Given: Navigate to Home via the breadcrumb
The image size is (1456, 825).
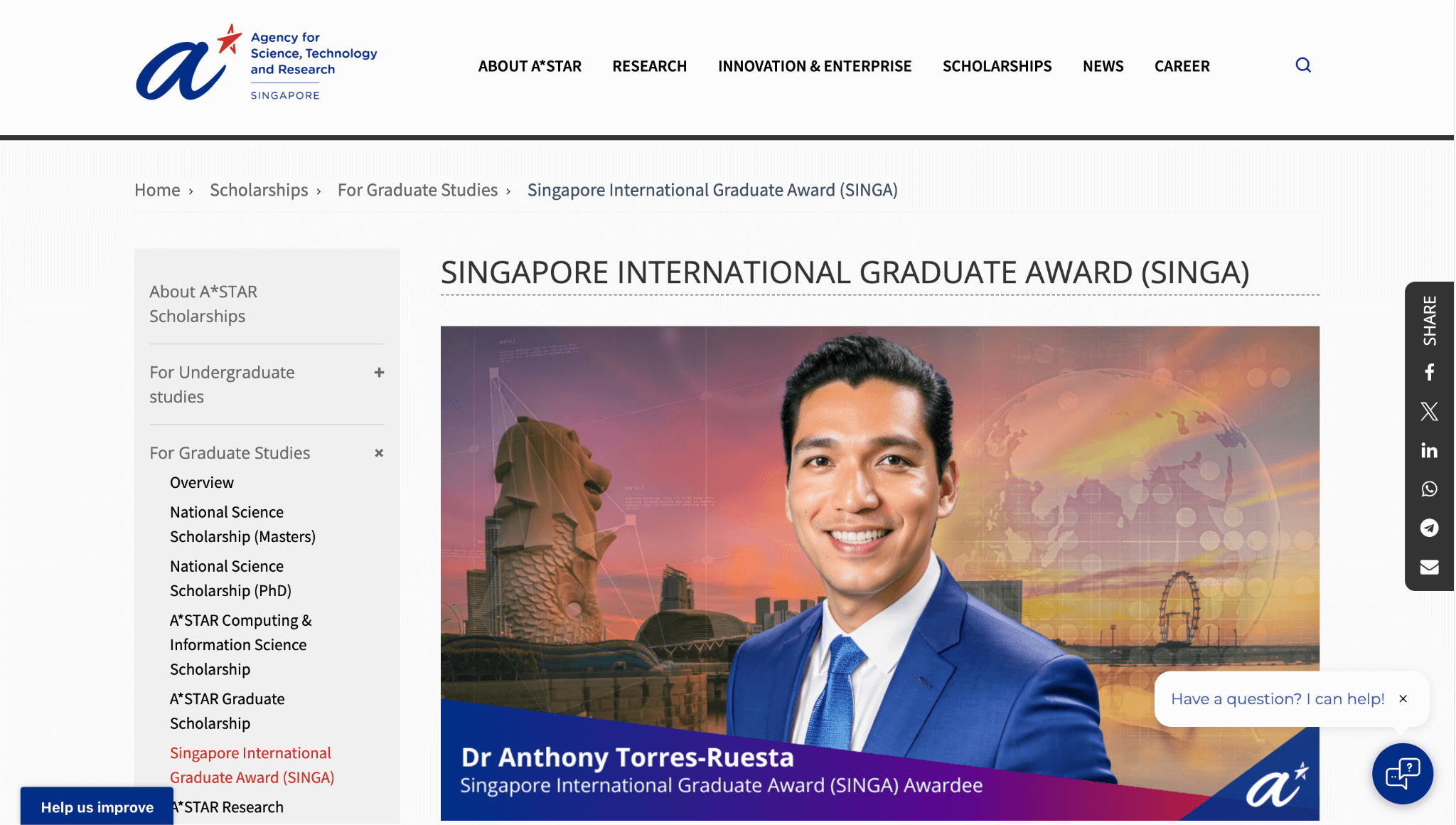Looking at the screenshot, I should pos(156,190).
